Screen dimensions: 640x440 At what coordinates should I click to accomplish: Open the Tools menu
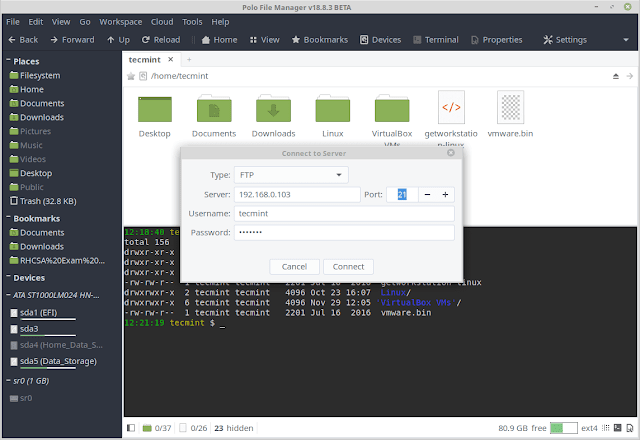[x=192, y=22]
